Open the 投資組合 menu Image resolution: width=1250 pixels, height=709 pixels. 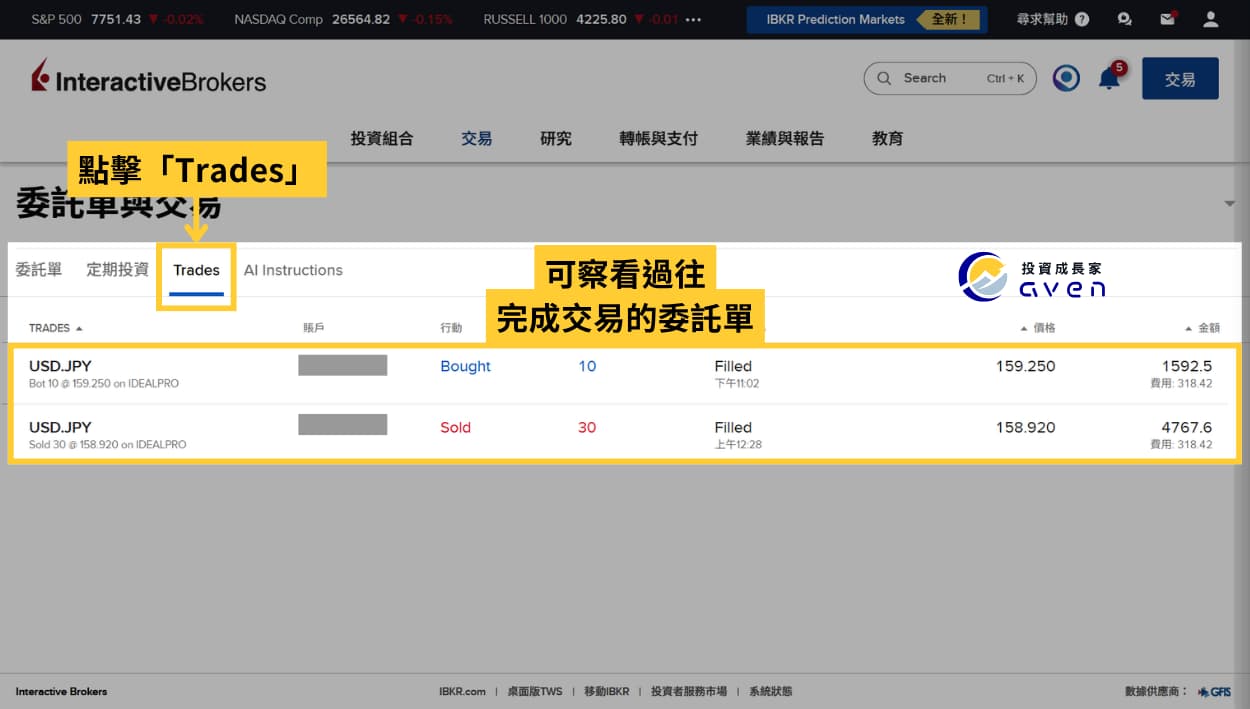[x=382, y=139]
